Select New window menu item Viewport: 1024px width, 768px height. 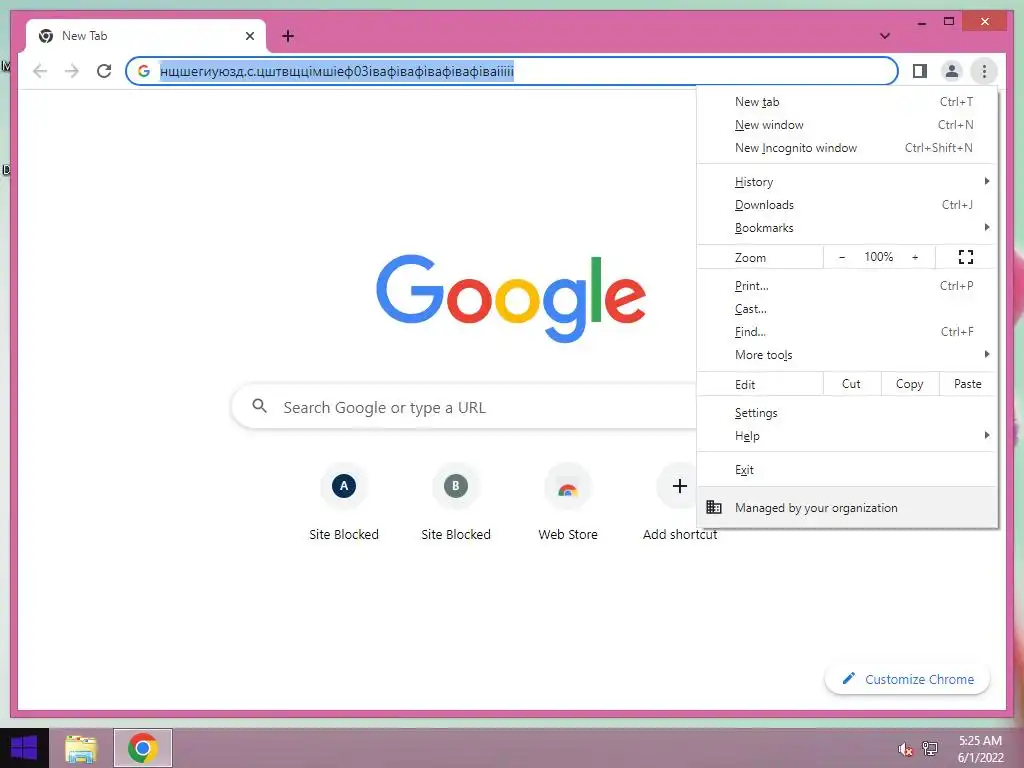coord(847,125)
